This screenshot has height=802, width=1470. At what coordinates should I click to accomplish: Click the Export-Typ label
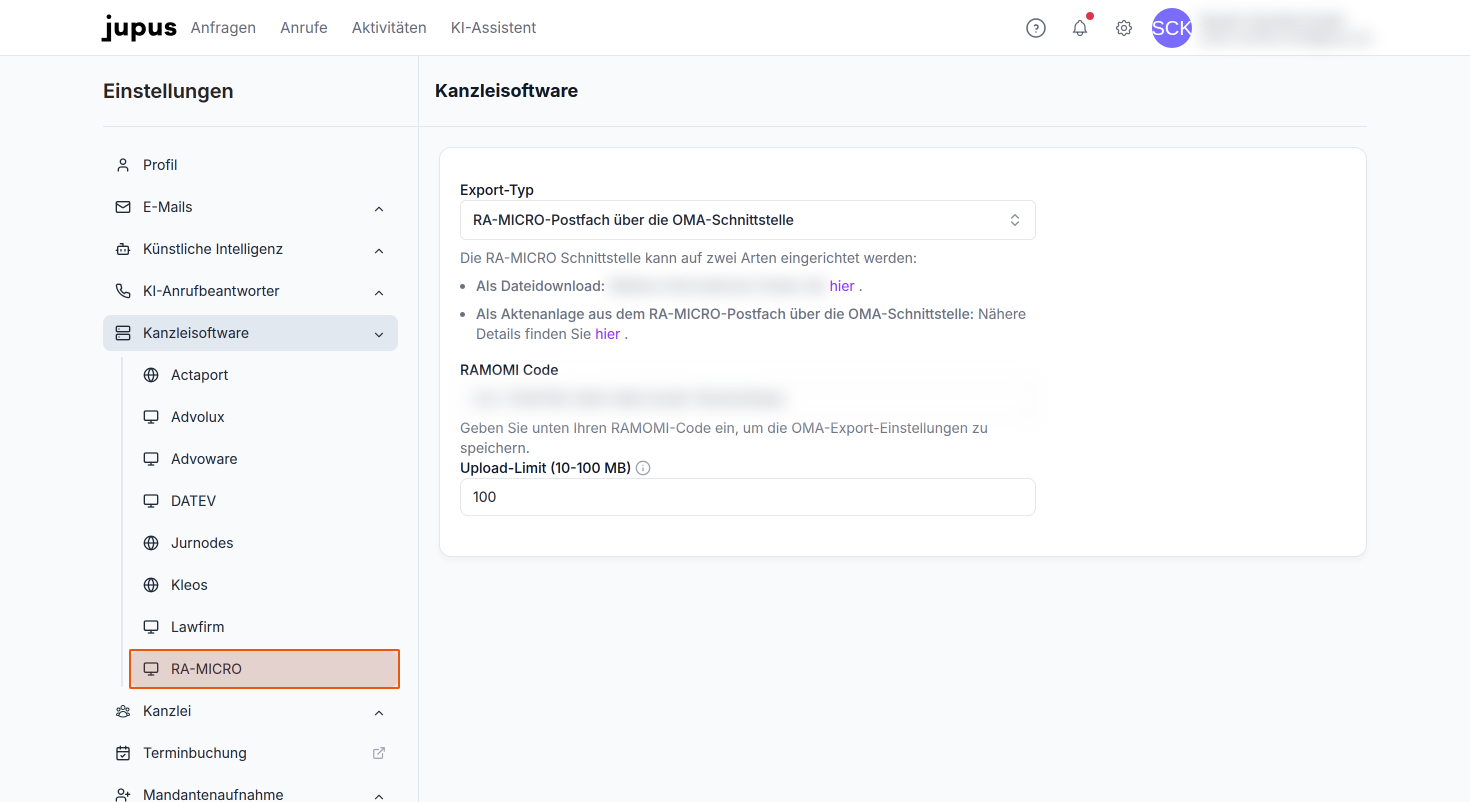[497, 190]
